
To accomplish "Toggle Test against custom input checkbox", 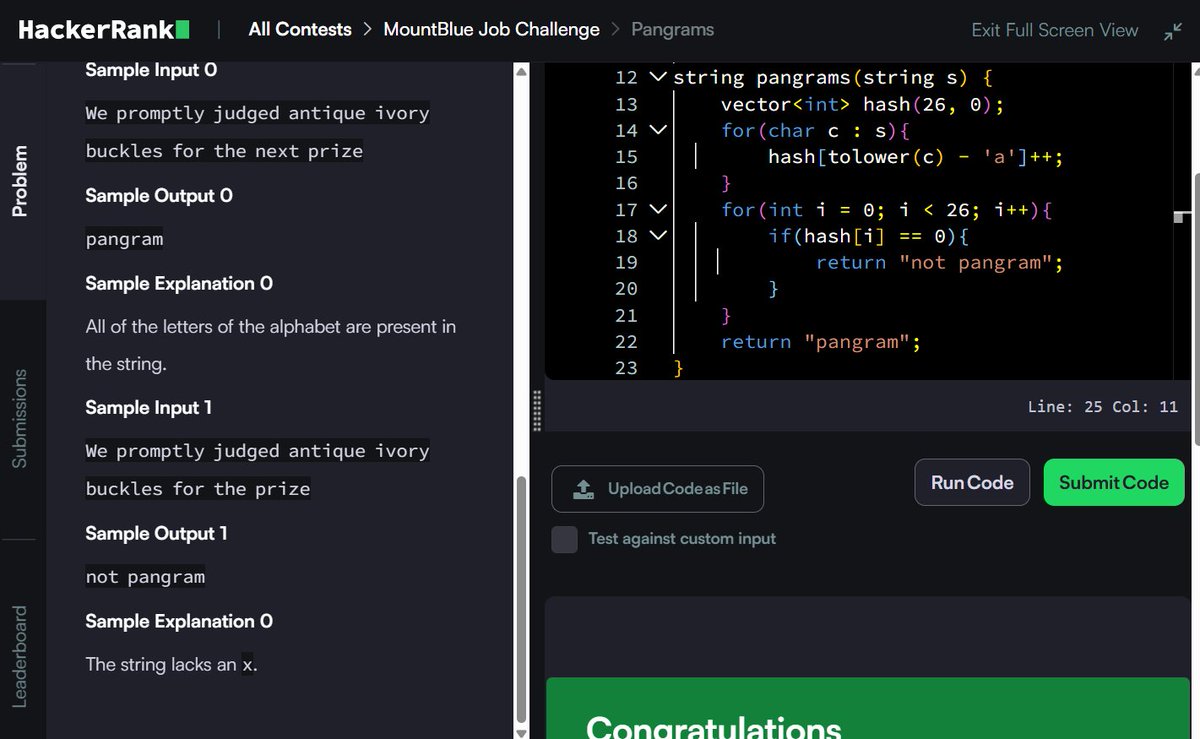I will [565, 539].
